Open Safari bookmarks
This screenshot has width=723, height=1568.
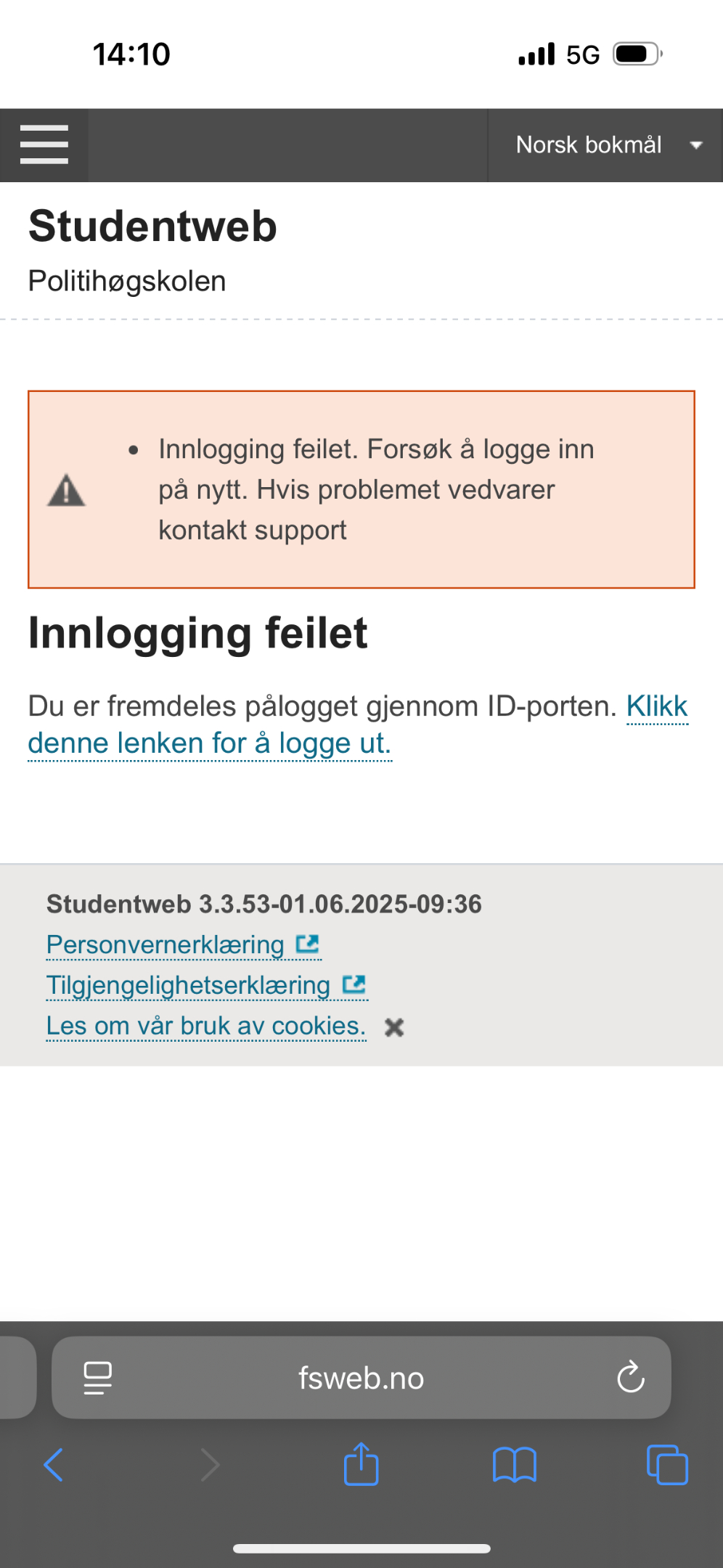point(514,1465)
